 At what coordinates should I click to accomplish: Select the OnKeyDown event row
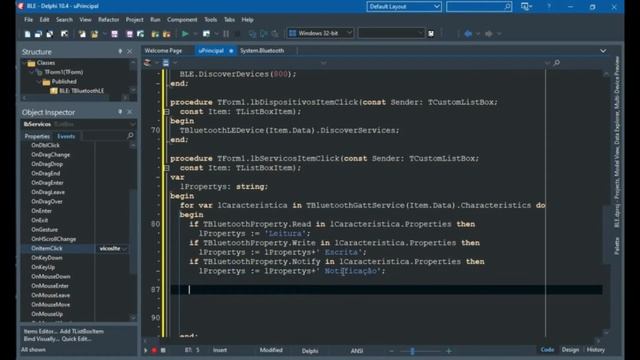[x=78, y=258]
